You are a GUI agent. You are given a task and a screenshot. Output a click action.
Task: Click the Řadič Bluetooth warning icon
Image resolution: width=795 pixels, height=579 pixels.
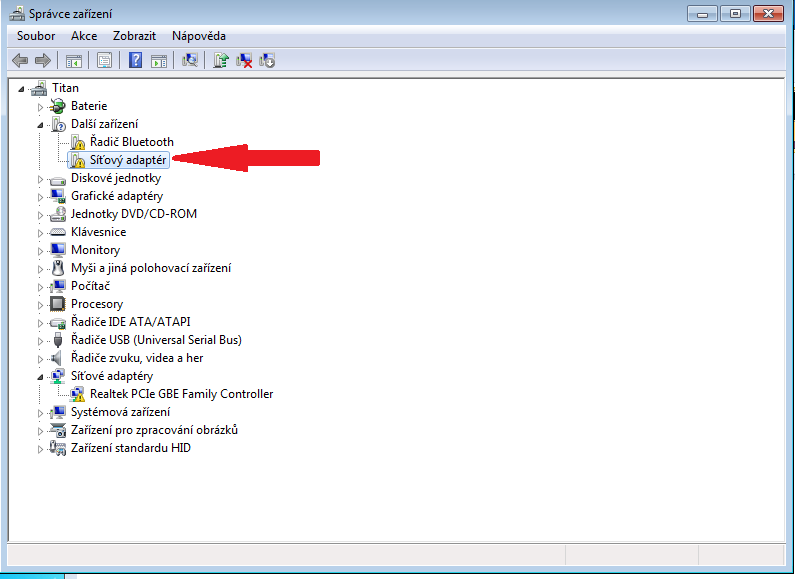[78, 142]
